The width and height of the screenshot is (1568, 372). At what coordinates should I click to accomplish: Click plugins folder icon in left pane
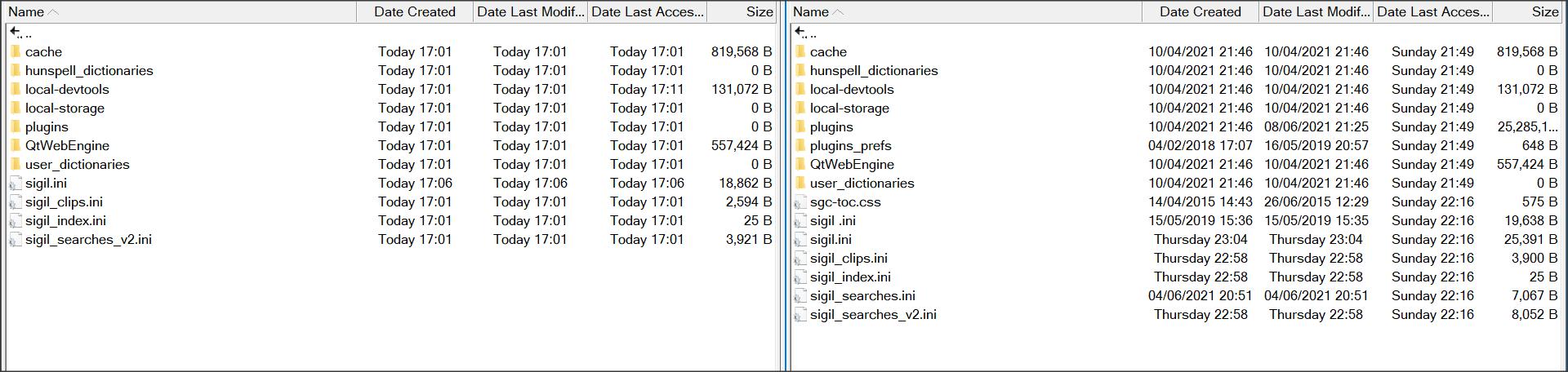point(16,126)
